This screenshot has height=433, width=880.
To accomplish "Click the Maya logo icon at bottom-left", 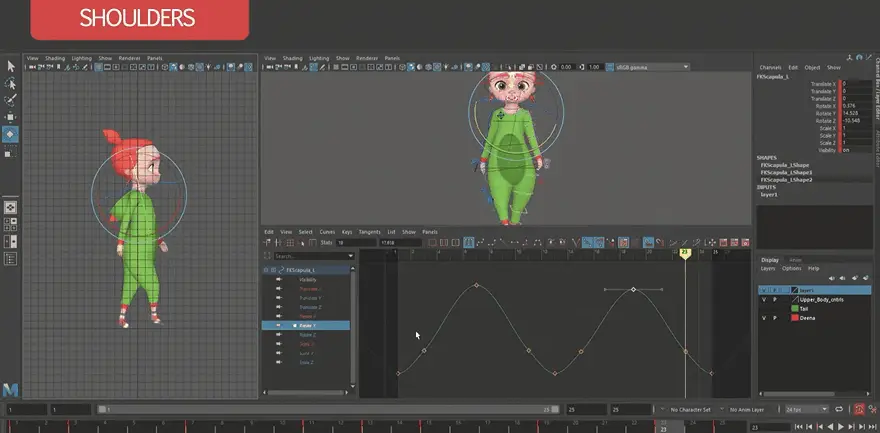I will click(10, 388).
